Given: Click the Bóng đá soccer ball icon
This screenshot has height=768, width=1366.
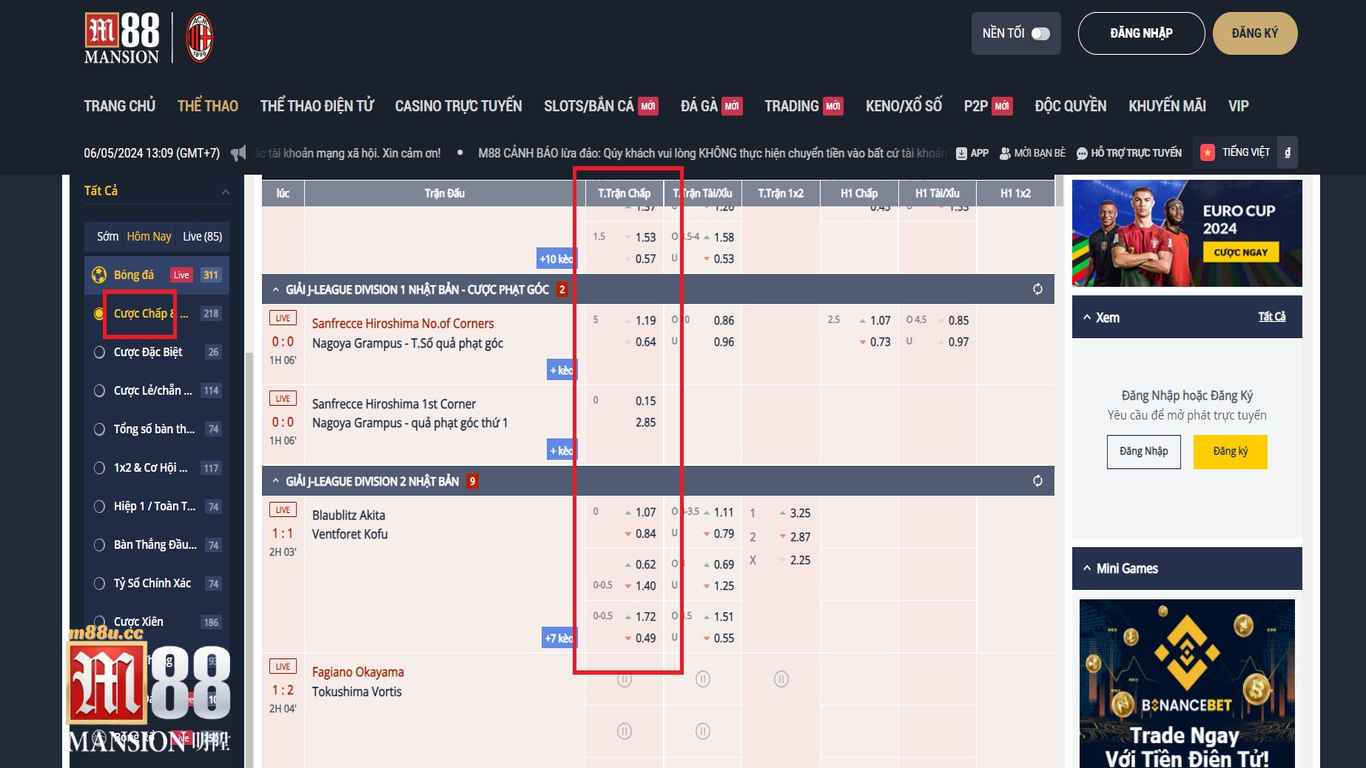Looking at the screenshot, I should coord(99,275).
